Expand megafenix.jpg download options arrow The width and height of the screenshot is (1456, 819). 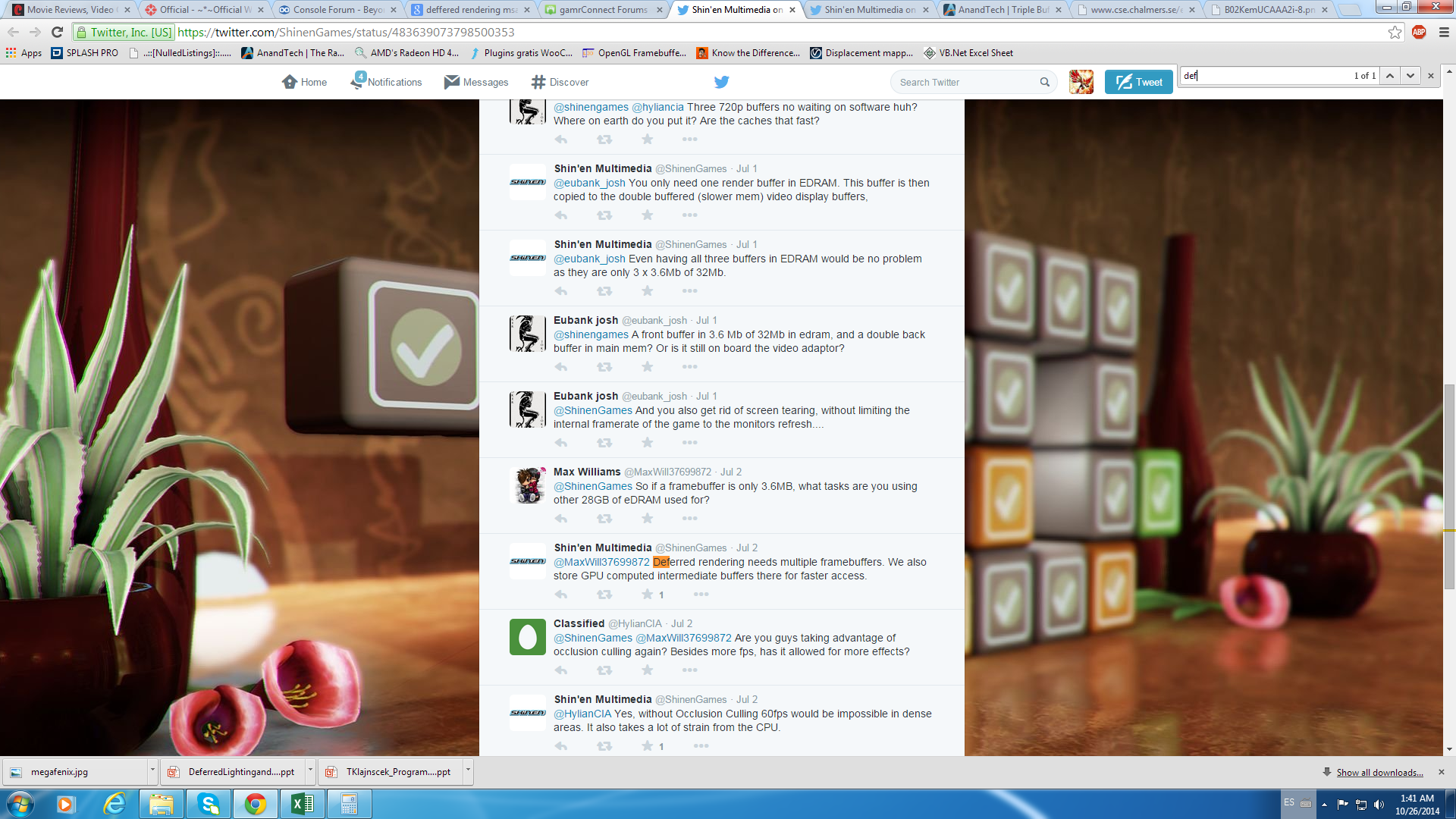(x=152, y=770)
